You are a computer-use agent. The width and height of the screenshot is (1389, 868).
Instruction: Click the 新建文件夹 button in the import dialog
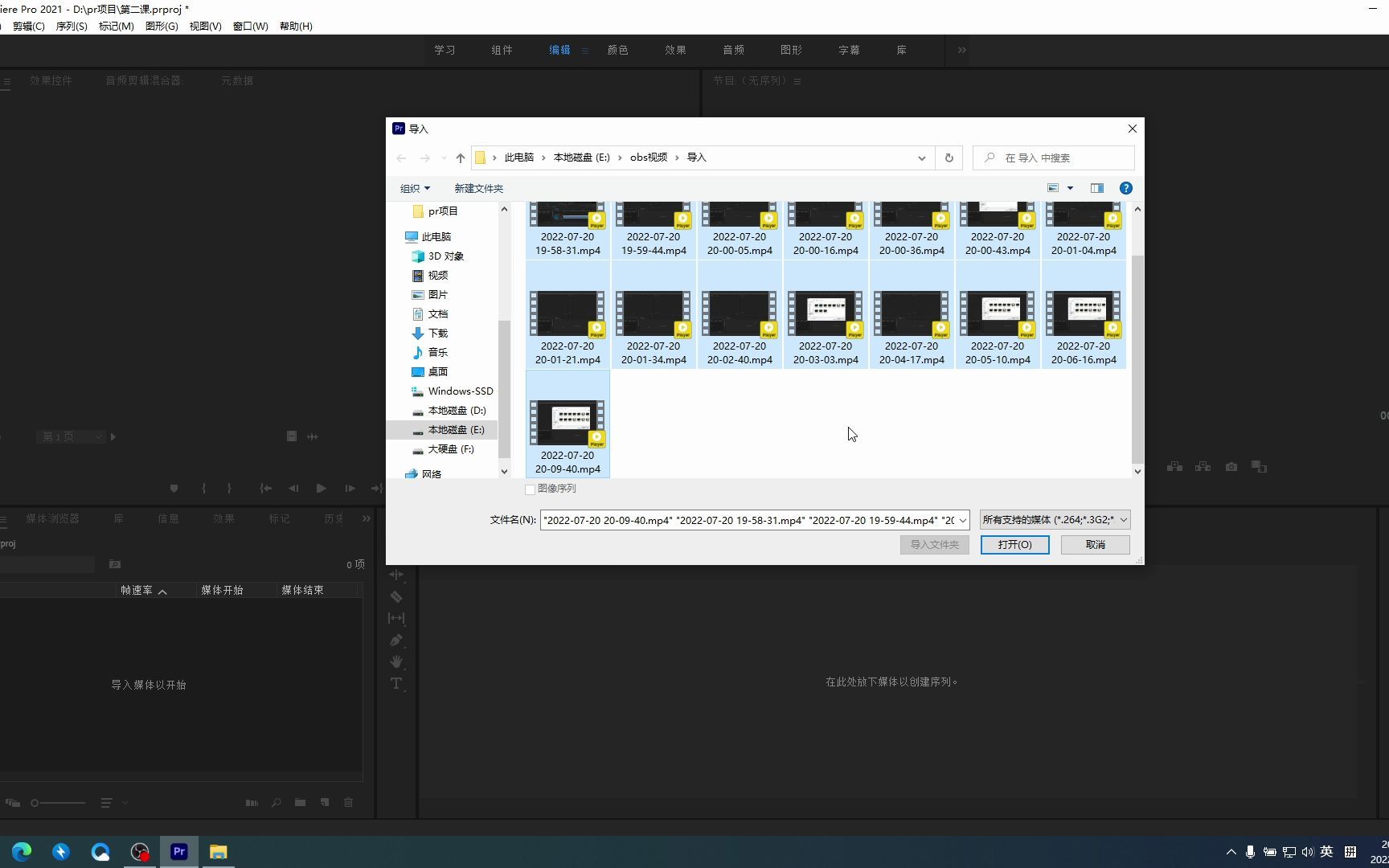pyautogui.click(x=478, y=188)
